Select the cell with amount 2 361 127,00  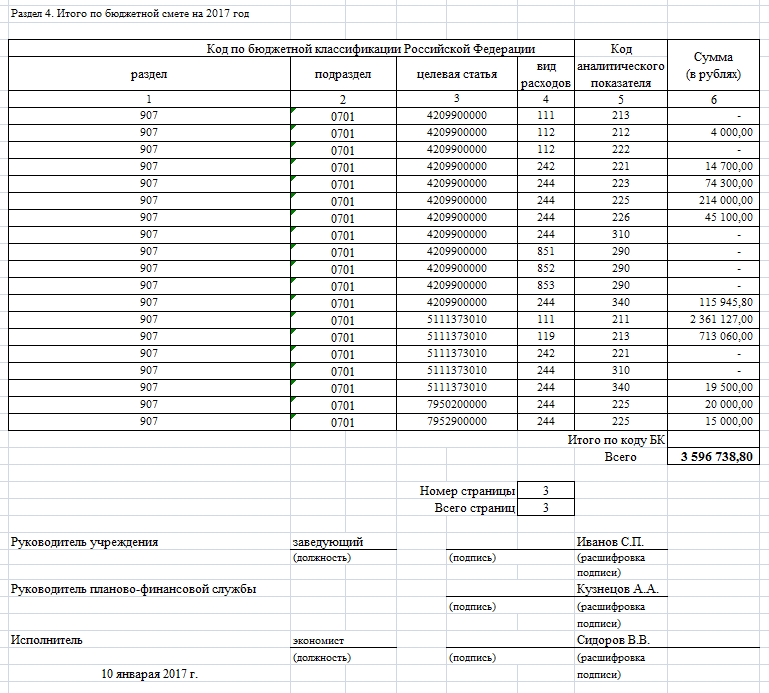tap(714, 319)
